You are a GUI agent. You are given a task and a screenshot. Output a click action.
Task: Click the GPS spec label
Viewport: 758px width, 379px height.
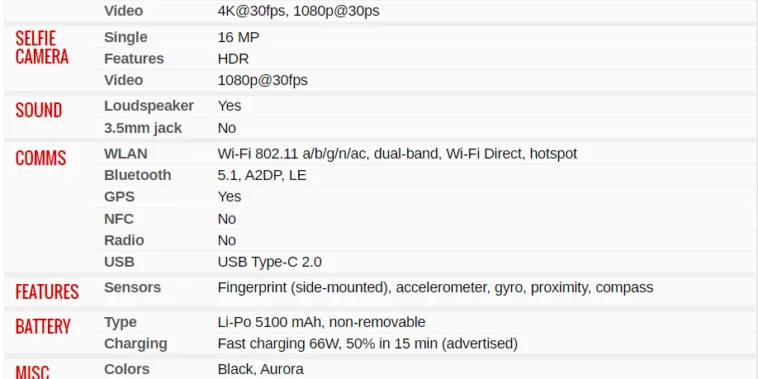click(x=119, y=197)
